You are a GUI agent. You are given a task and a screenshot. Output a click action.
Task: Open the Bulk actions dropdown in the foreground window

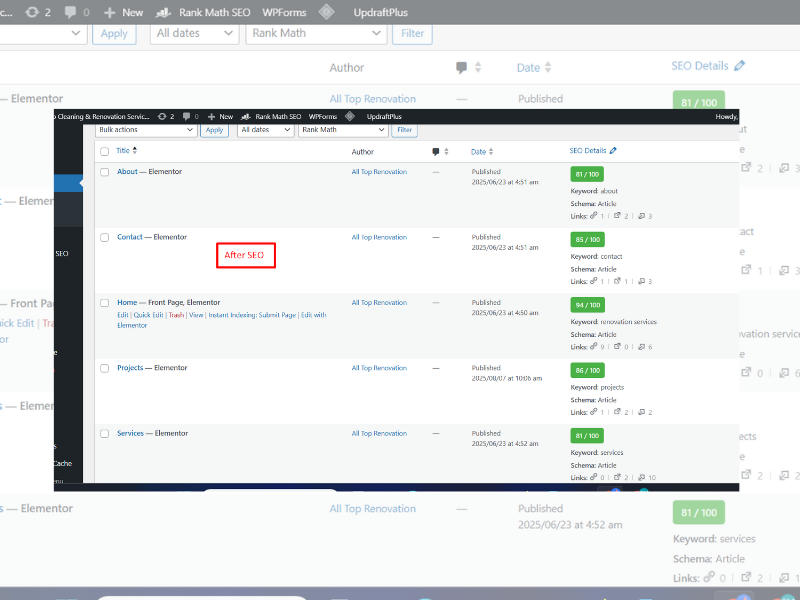(x=146, y=130)
